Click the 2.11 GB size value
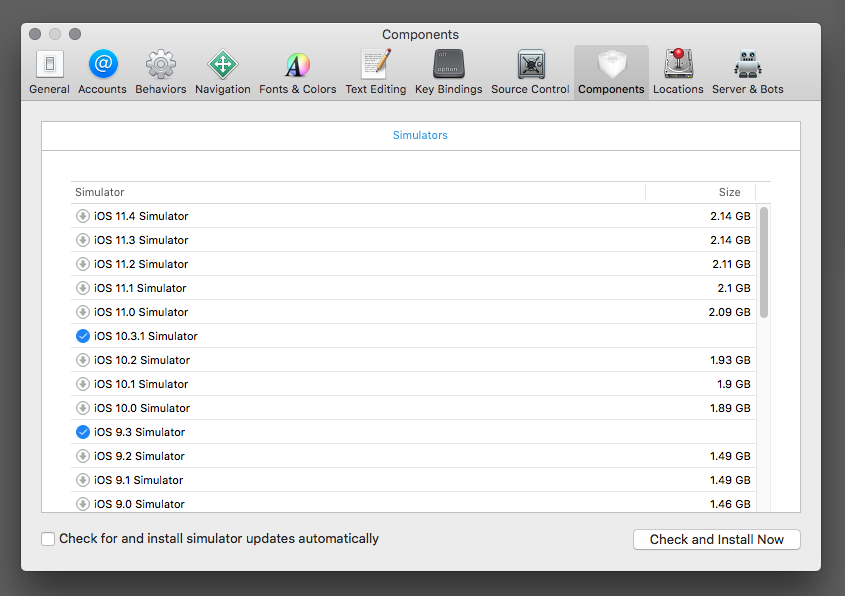Viewport: 845px width, 596px height. click(x=731, y=264)
